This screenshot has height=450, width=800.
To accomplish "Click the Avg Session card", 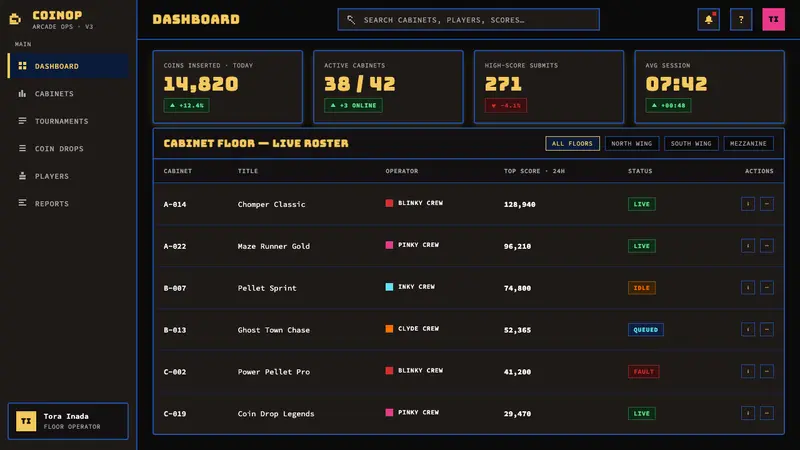I will (x=709, y=87).
